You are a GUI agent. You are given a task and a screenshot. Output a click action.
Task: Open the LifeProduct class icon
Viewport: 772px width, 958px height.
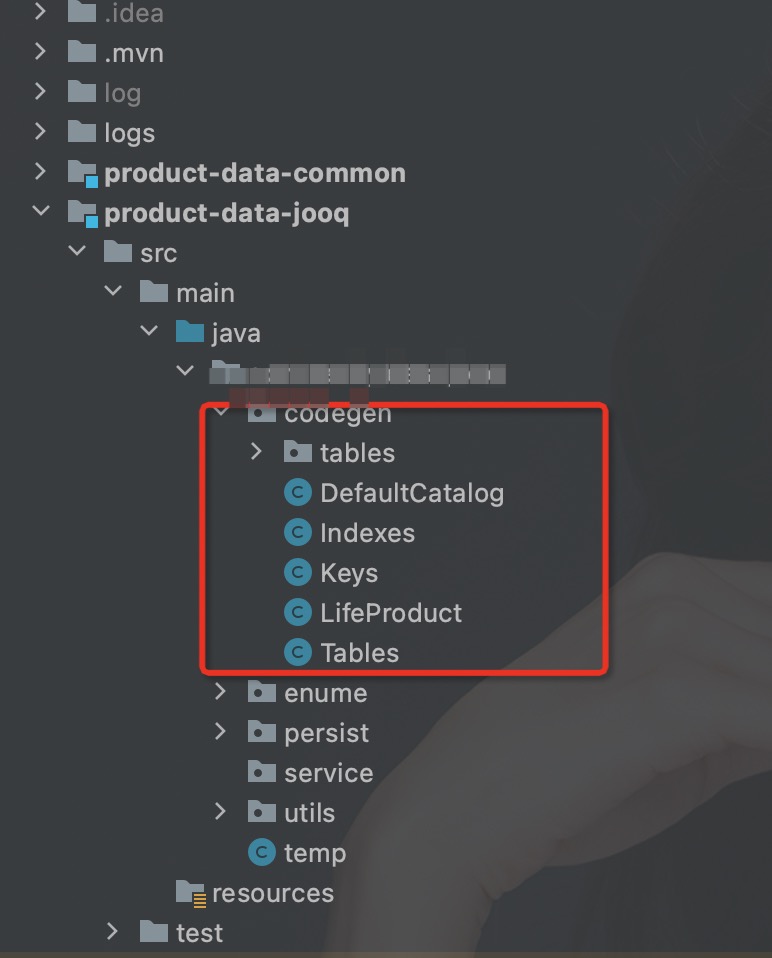pyautogui.click(x=298, y=612)
